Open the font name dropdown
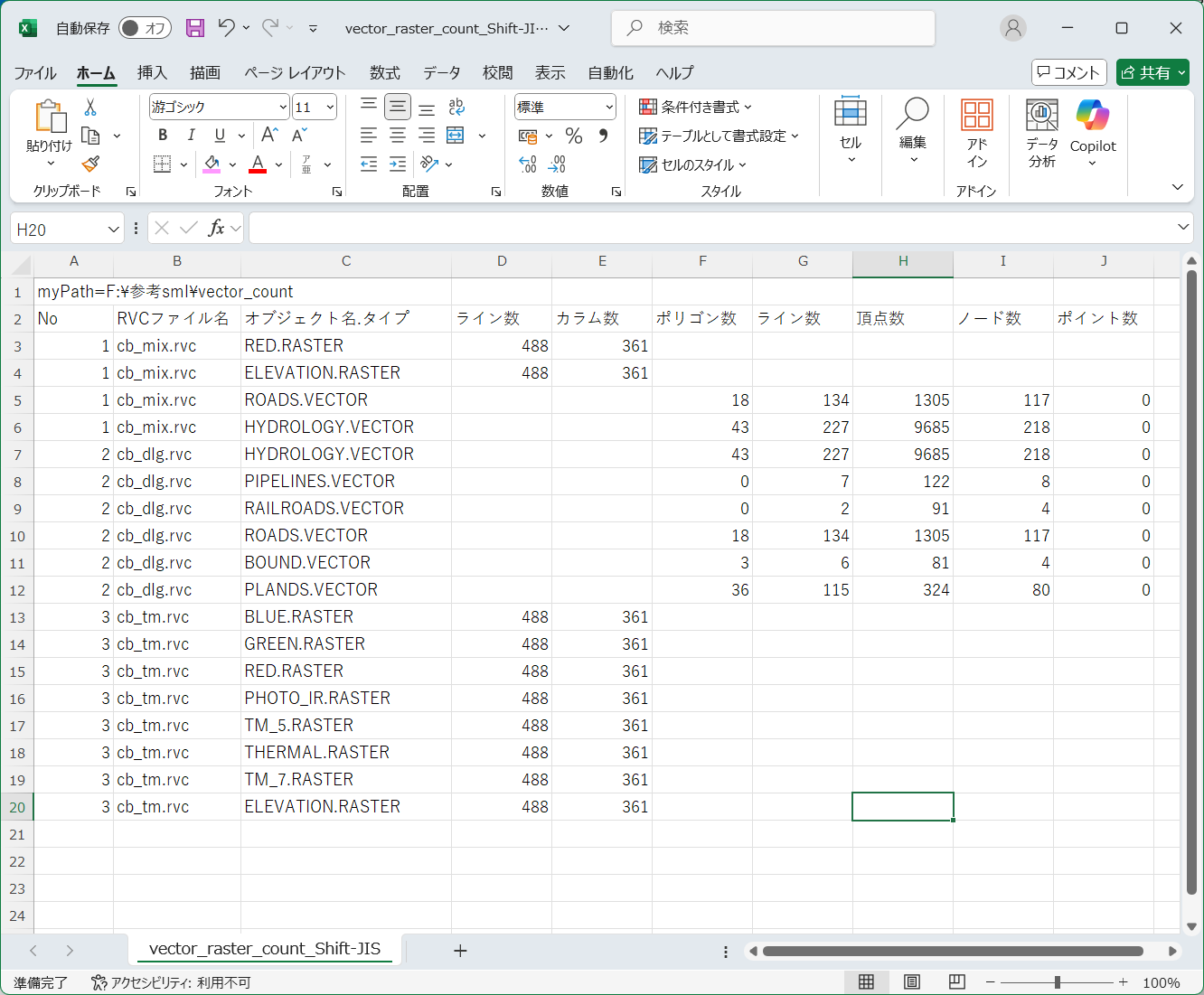The width and height of the screenshot is (1204, 995). [x=283, y=108]
